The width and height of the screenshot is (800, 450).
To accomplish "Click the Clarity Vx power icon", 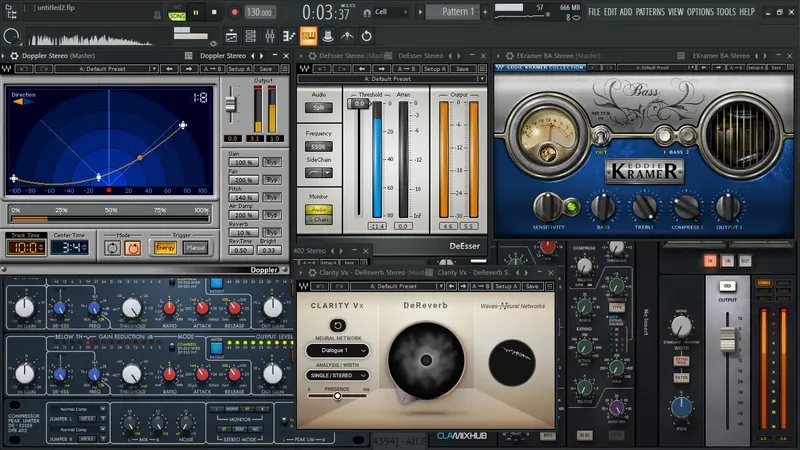I will (337, 325).
